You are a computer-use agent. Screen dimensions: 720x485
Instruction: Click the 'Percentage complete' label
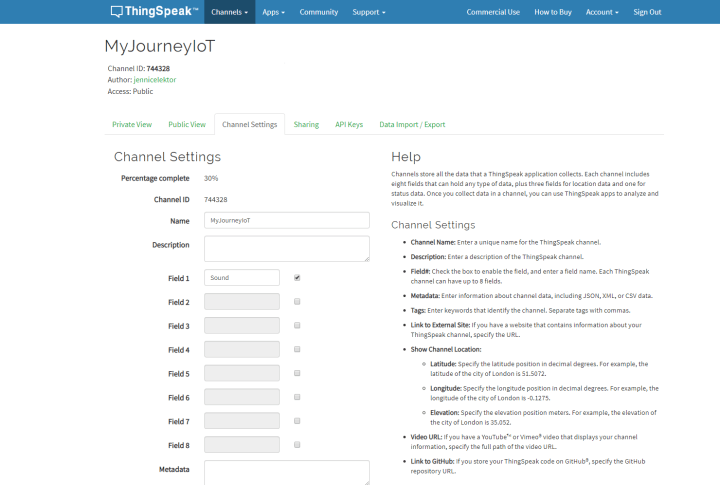155,178
